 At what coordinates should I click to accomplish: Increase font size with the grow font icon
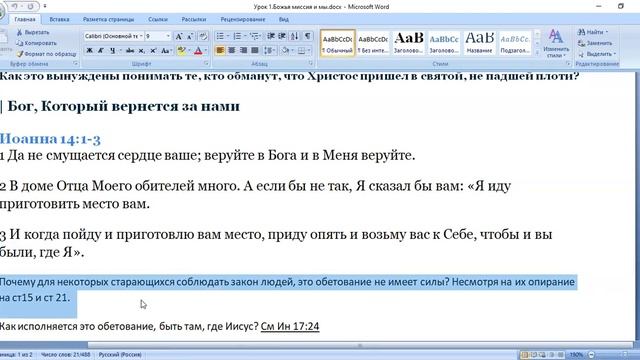(179, 36)
